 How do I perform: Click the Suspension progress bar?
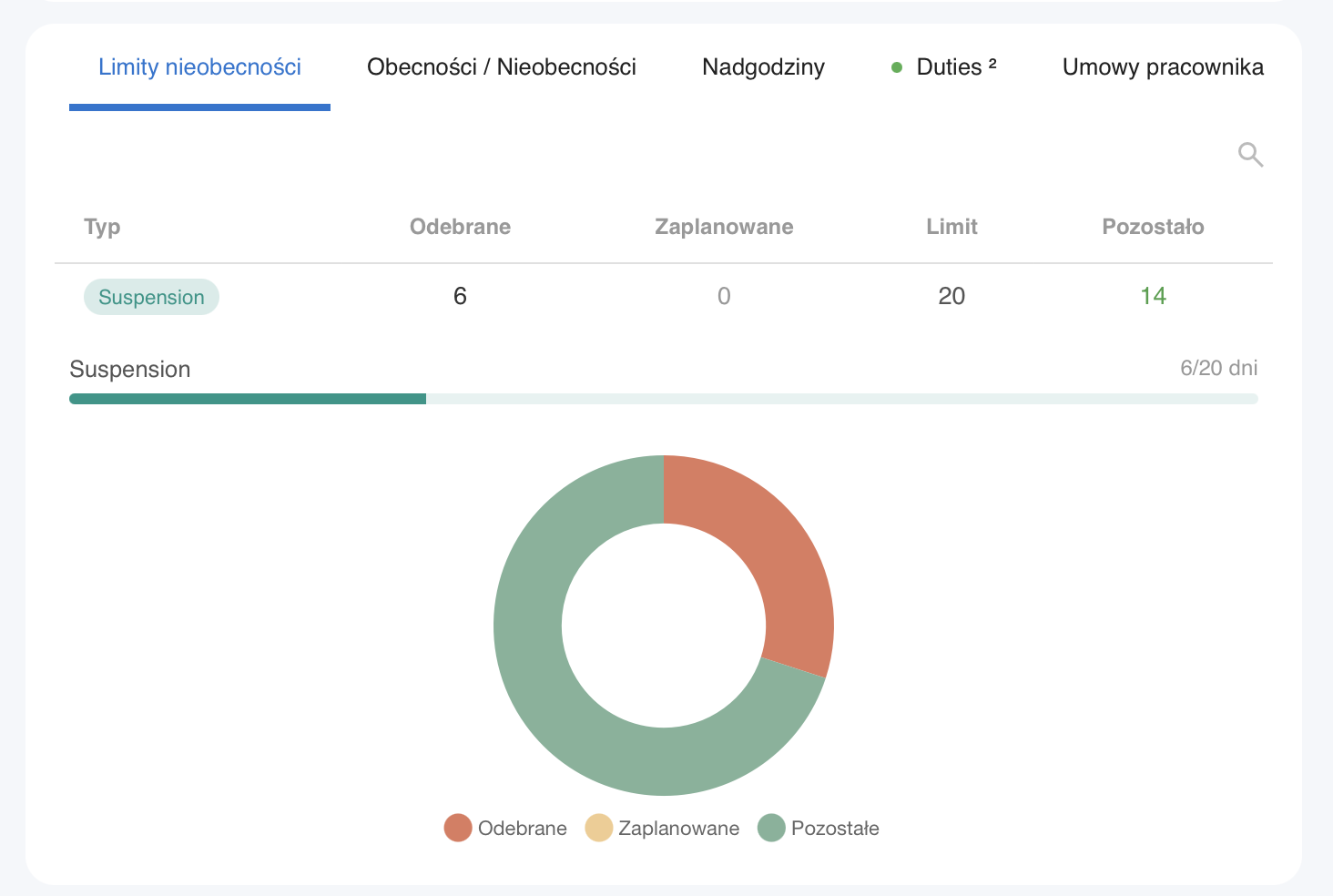[664, 399]
